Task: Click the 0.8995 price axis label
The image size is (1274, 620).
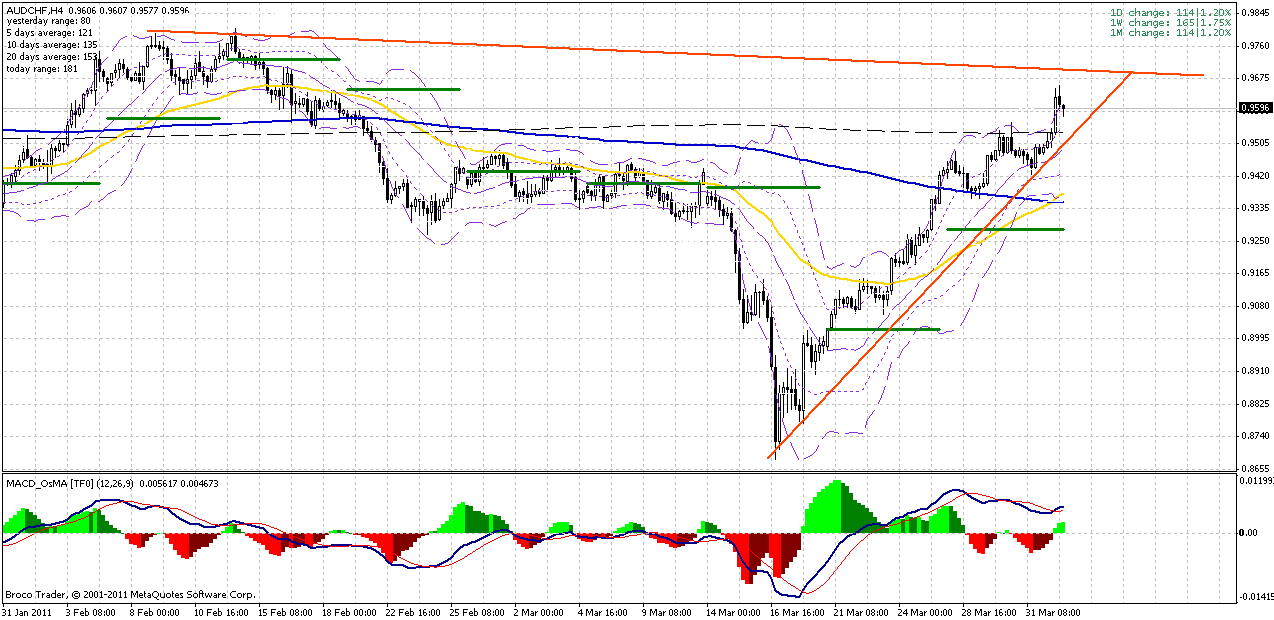Action: pyautogui.click(x=1255, y=338)
